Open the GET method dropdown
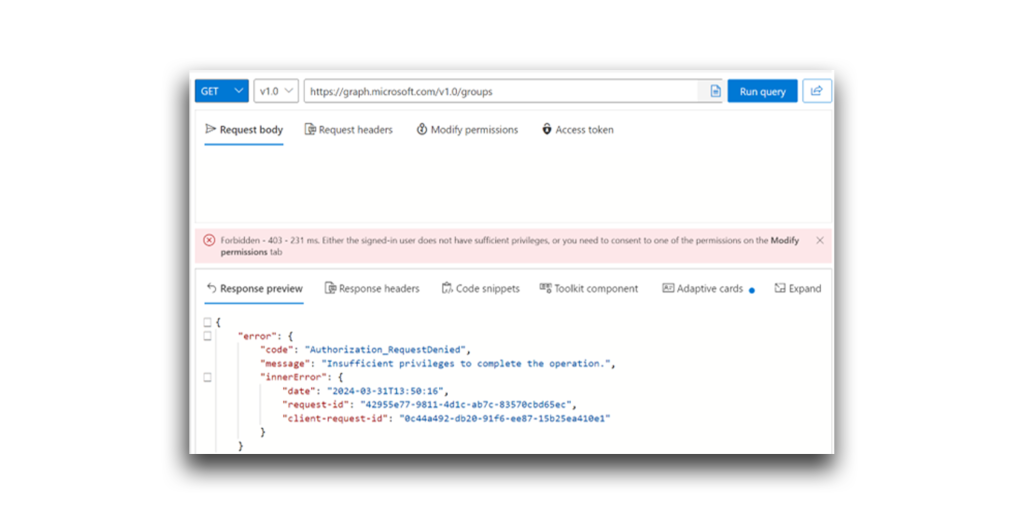The image size is (1024, 524). pos(221,91)
